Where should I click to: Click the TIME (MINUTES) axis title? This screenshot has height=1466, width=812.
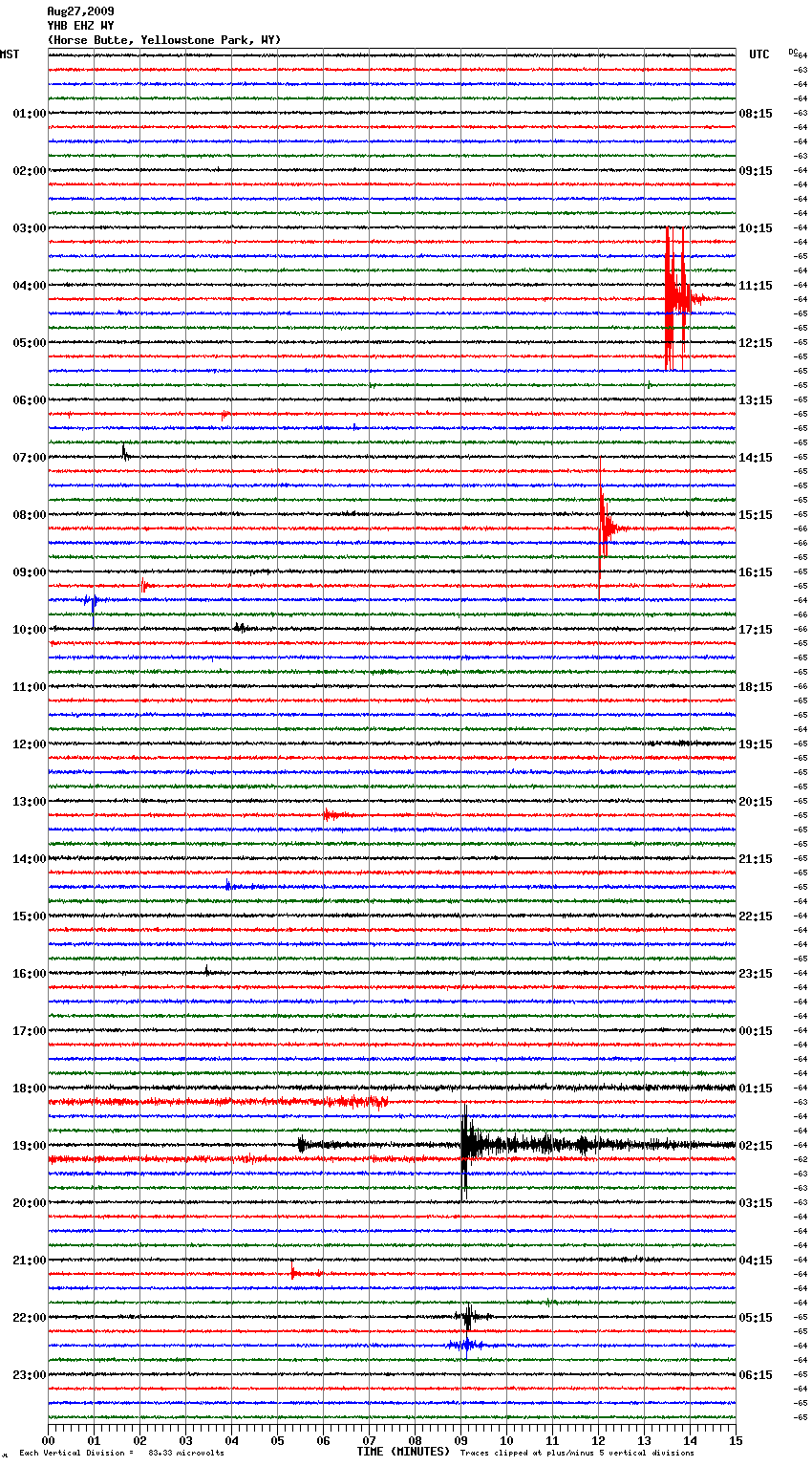click(x=403, y=1452)
